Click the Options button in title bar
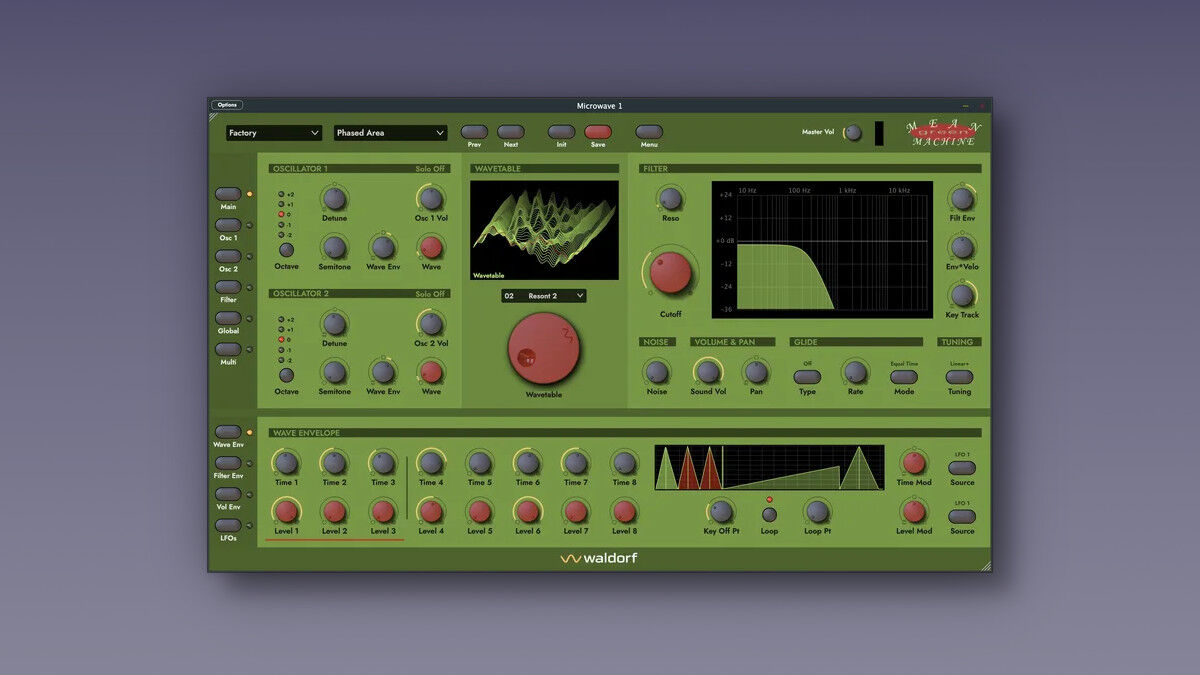Image resolution: width=1200 pixels, height=675 pixels. pyautogui.click(x=227, y=105)
